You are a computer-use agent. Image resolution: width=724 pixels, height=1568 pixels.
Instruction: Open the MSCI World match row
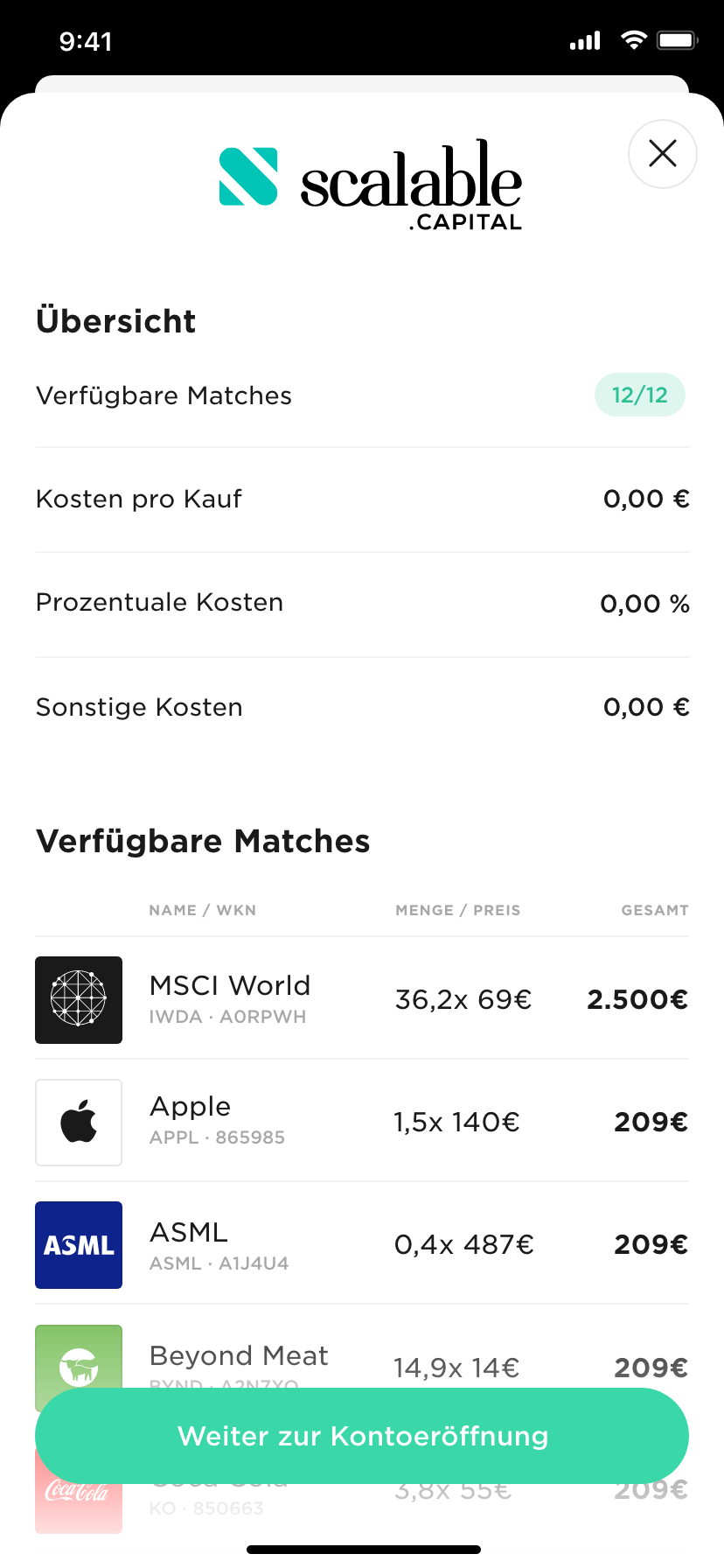tap(362, 999)
